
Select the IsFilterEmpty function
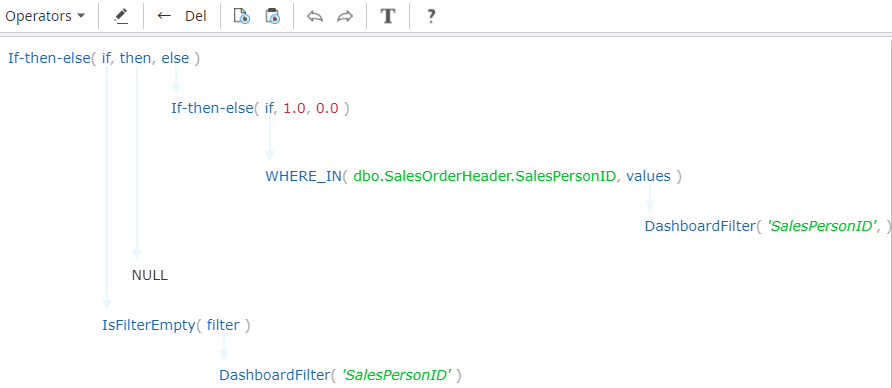click(x=148, y=325)
